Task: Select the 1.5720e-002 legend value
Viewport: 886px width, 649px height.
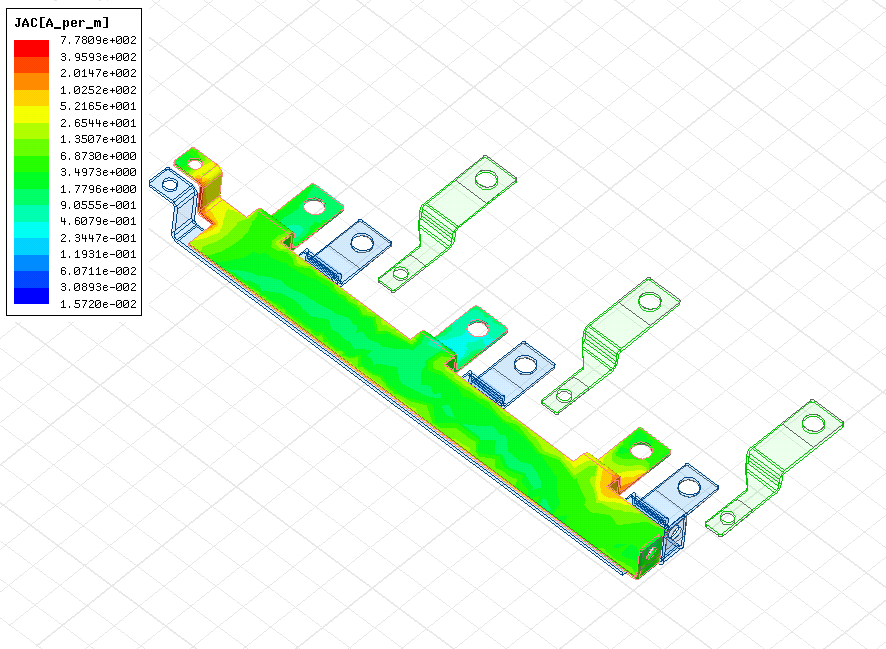Action: coord(98,304)
